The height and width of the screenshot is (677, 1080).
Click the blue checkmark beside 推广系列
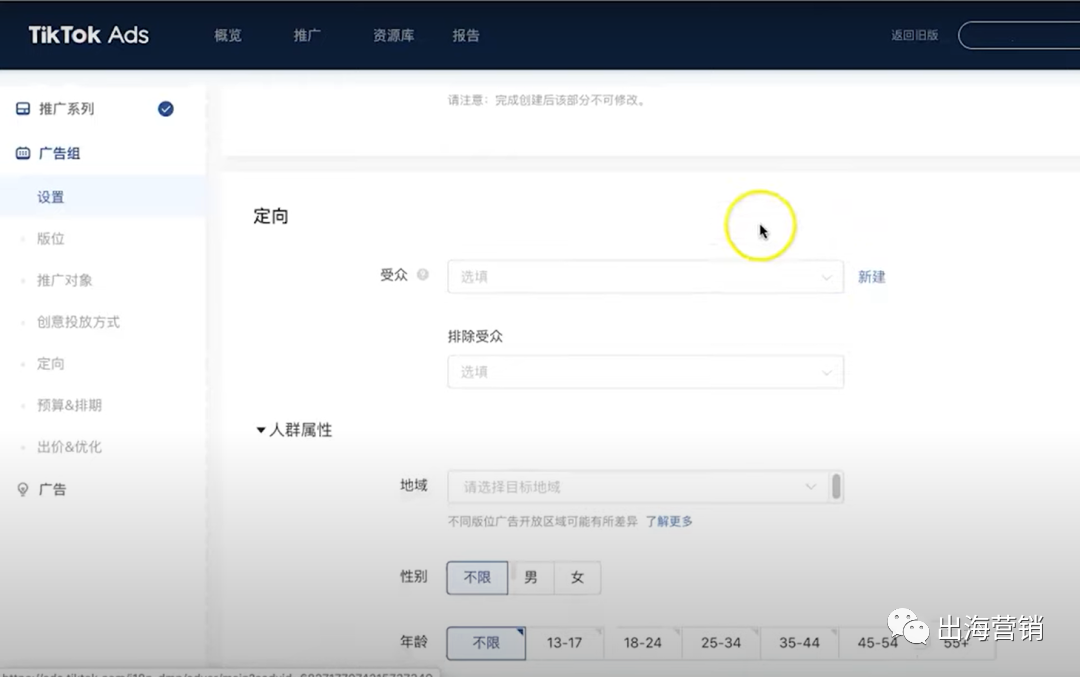point(166,109)
